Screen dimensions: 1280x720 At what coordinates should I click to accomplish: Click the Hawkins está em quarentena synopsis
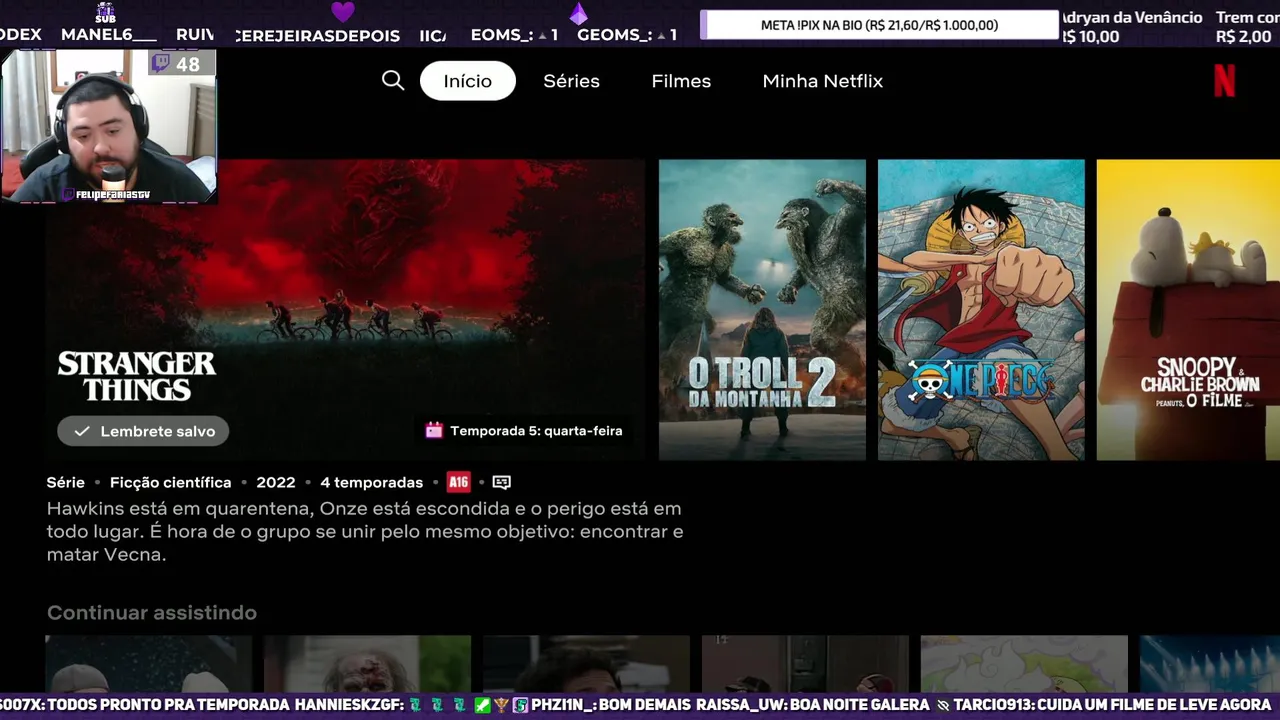coord(365,531)
